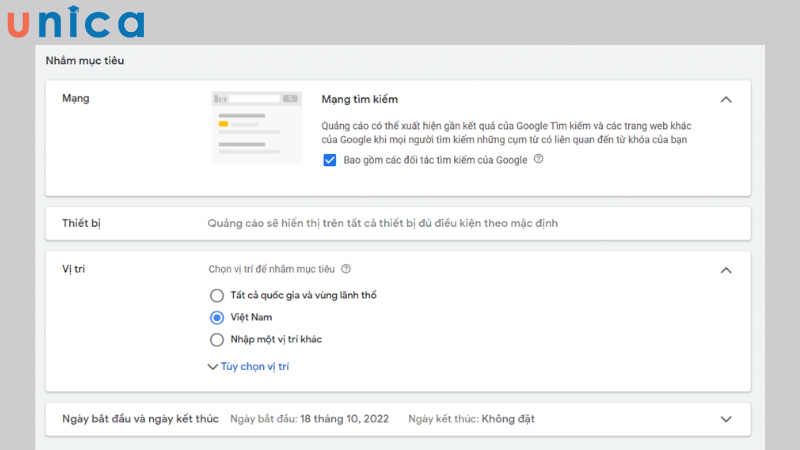Select the 'Việt Nam' radio button
800x450 pixels.
[217, 317]
